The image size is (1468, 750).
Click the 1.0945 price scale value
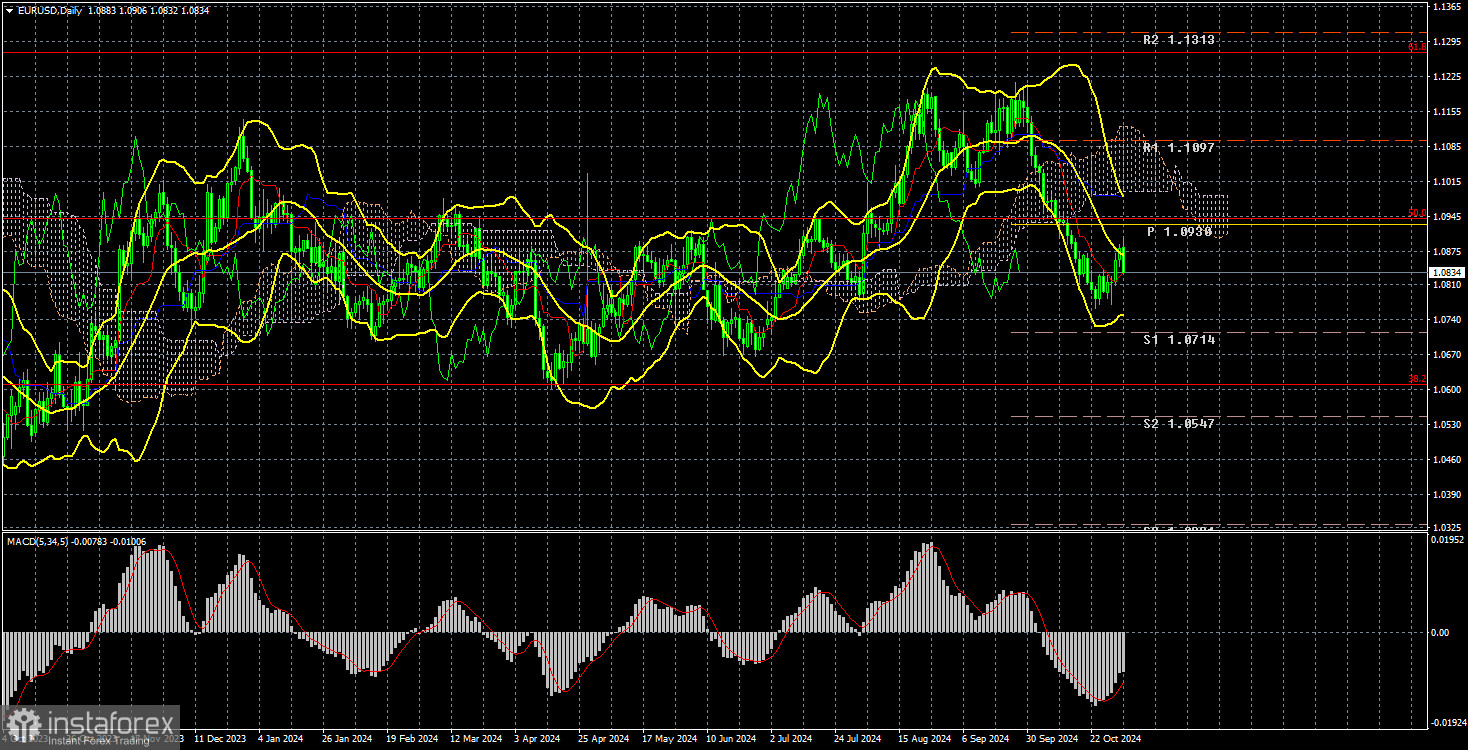[1445, 215]
